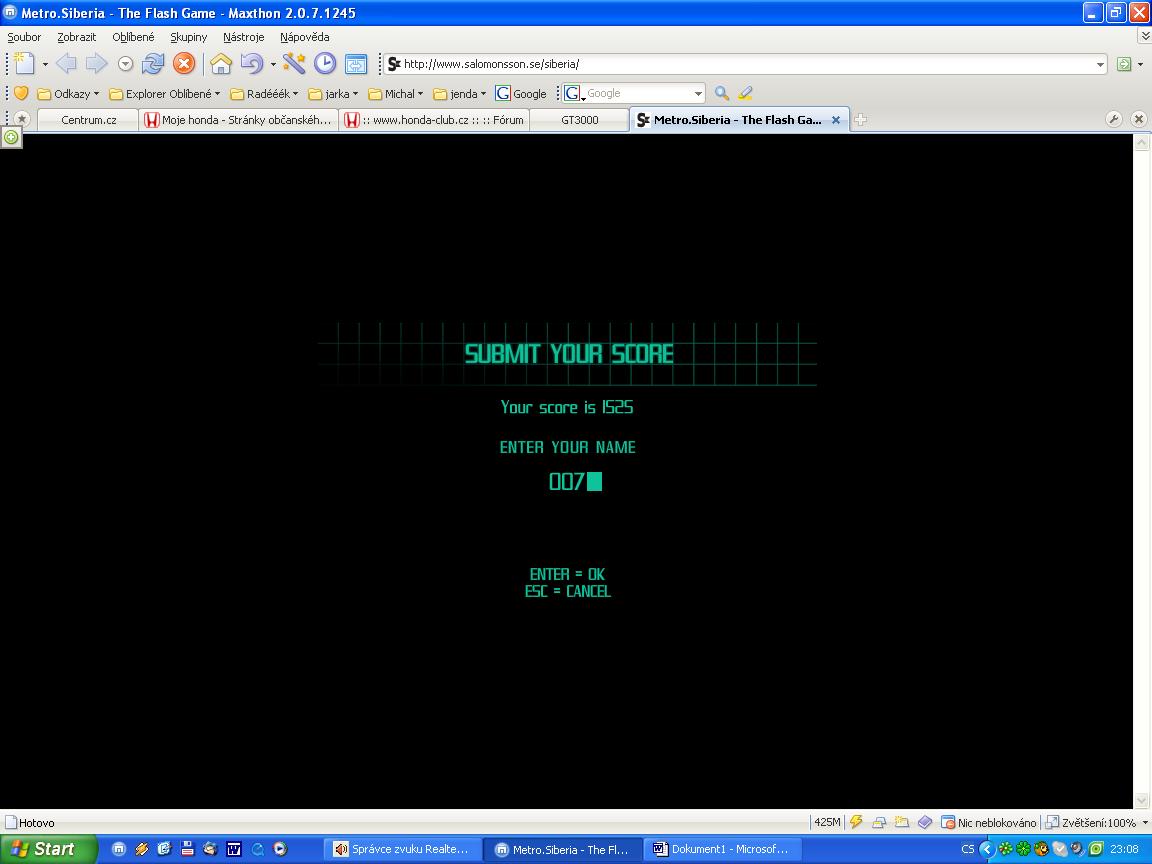Expand the address bar URL dropdown
1152x864 pixels.
(1100, 64)
